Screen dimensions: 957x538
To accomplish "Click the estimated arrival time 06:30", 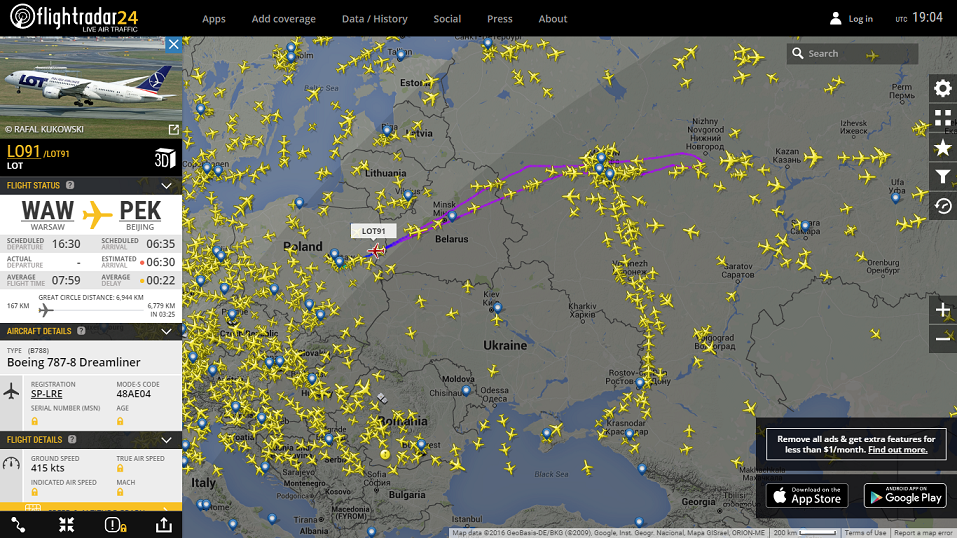I will click(161, 262).
